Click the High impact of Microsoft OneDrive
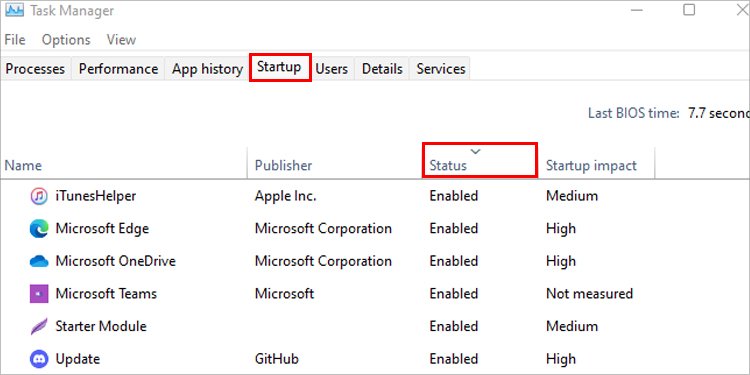The width and height of the screenshot is (750, 375). tap(561, 261)
